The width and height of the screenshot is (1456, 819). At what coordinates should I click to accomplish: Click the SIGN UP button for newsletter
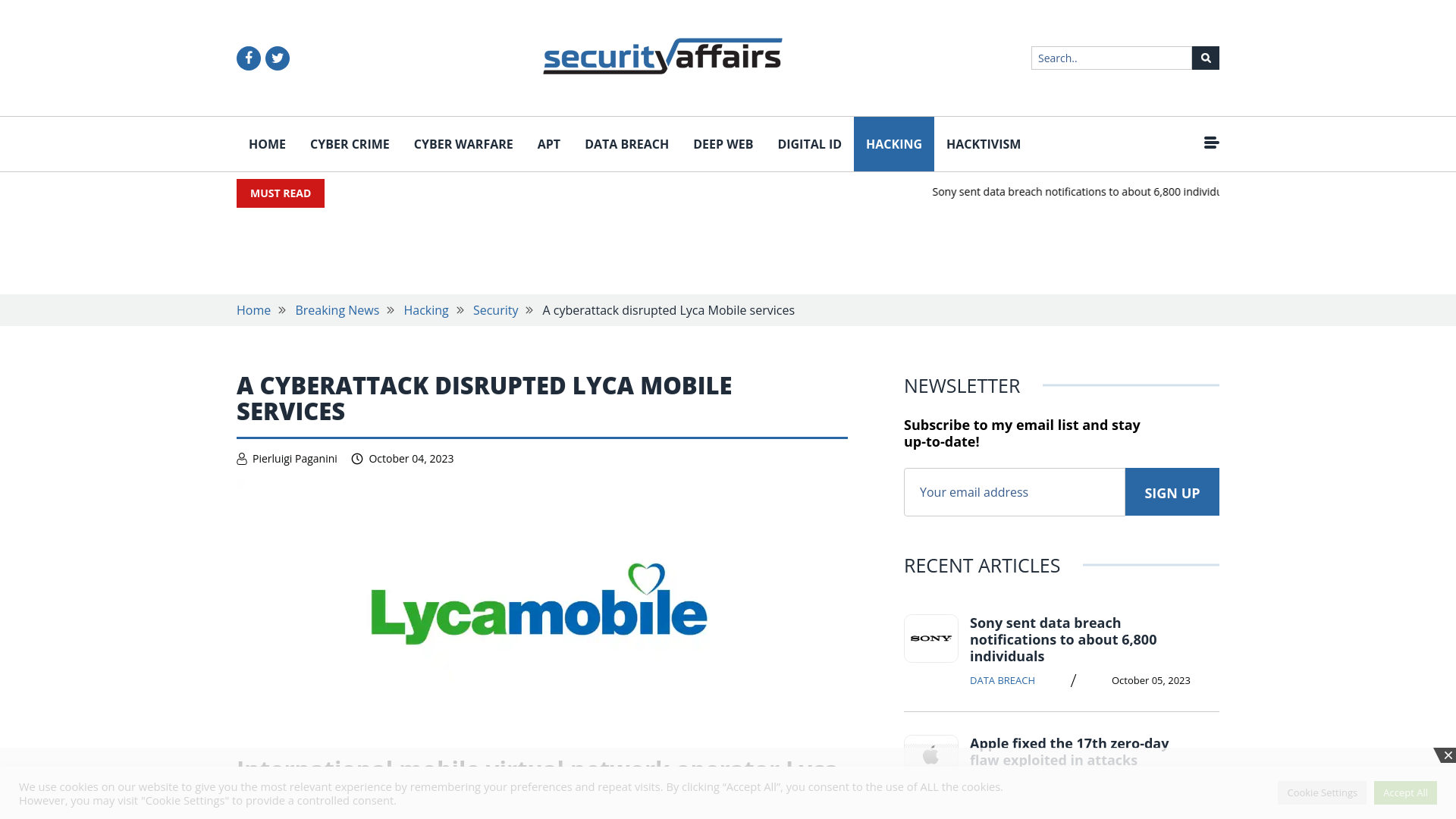(x=1172, y=492)
